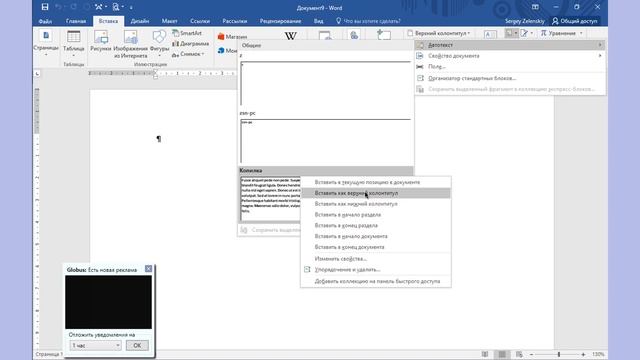Switch to the Рецензирование ribbon tab

pos(280,21)
